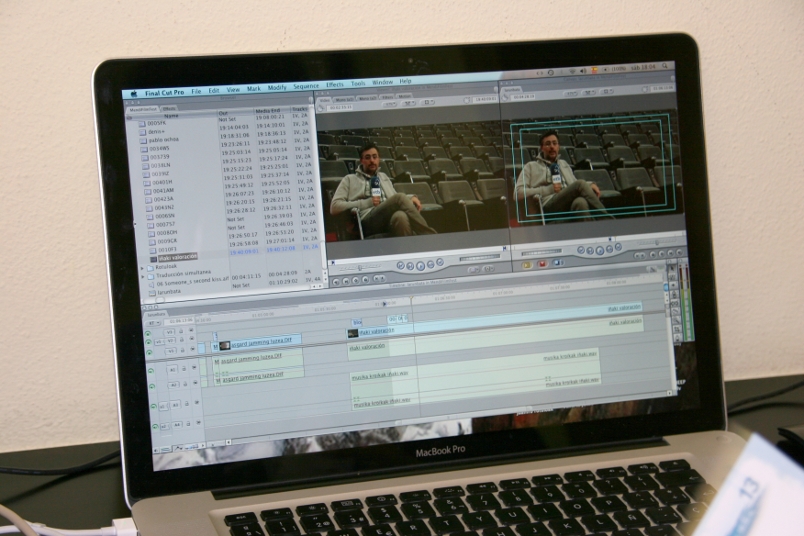Select the Selection arrow tool in Tool palette
The image size is (804, 536).
(672, 269)
